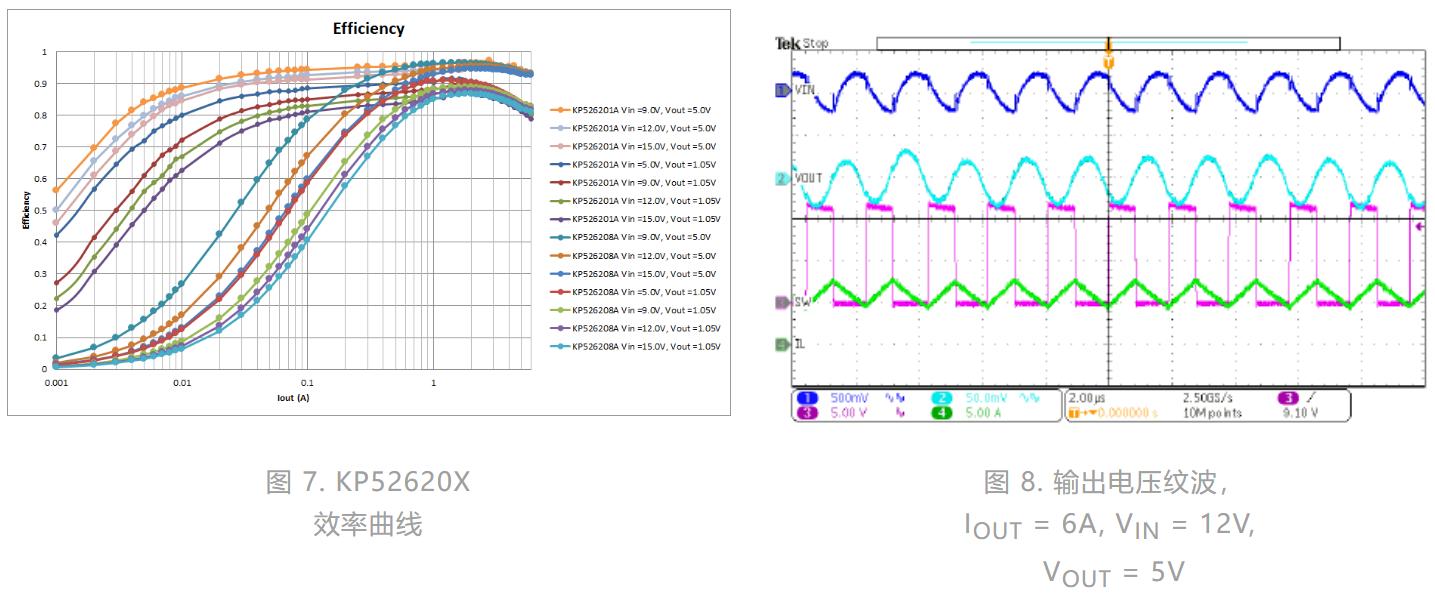The image size is (1435, 595).
Task: Click the 效率曲线 caption line
Action: tap(368, 524)
